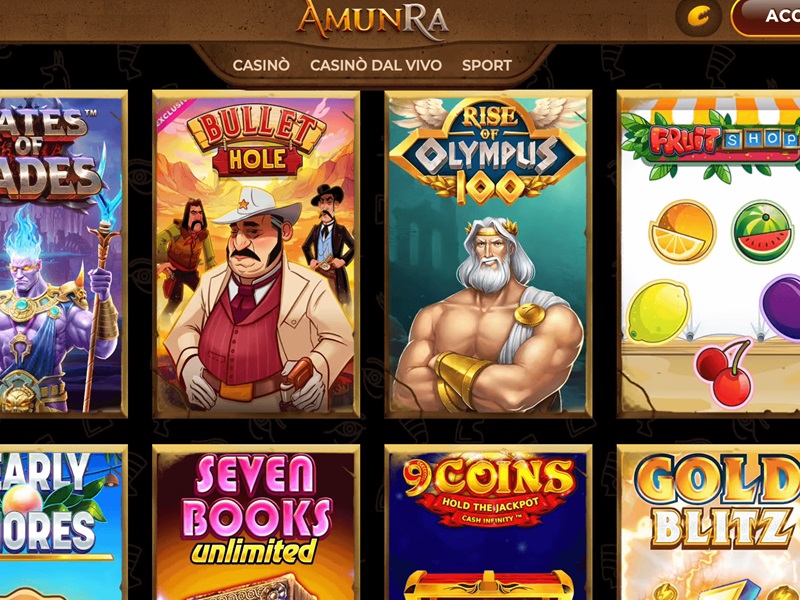Click the orange slice in Fruit Shop

682,232
